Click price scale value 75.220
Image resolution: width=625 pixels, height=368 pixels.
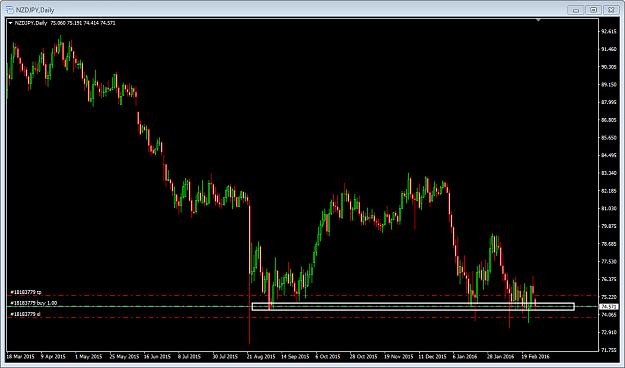609,297
